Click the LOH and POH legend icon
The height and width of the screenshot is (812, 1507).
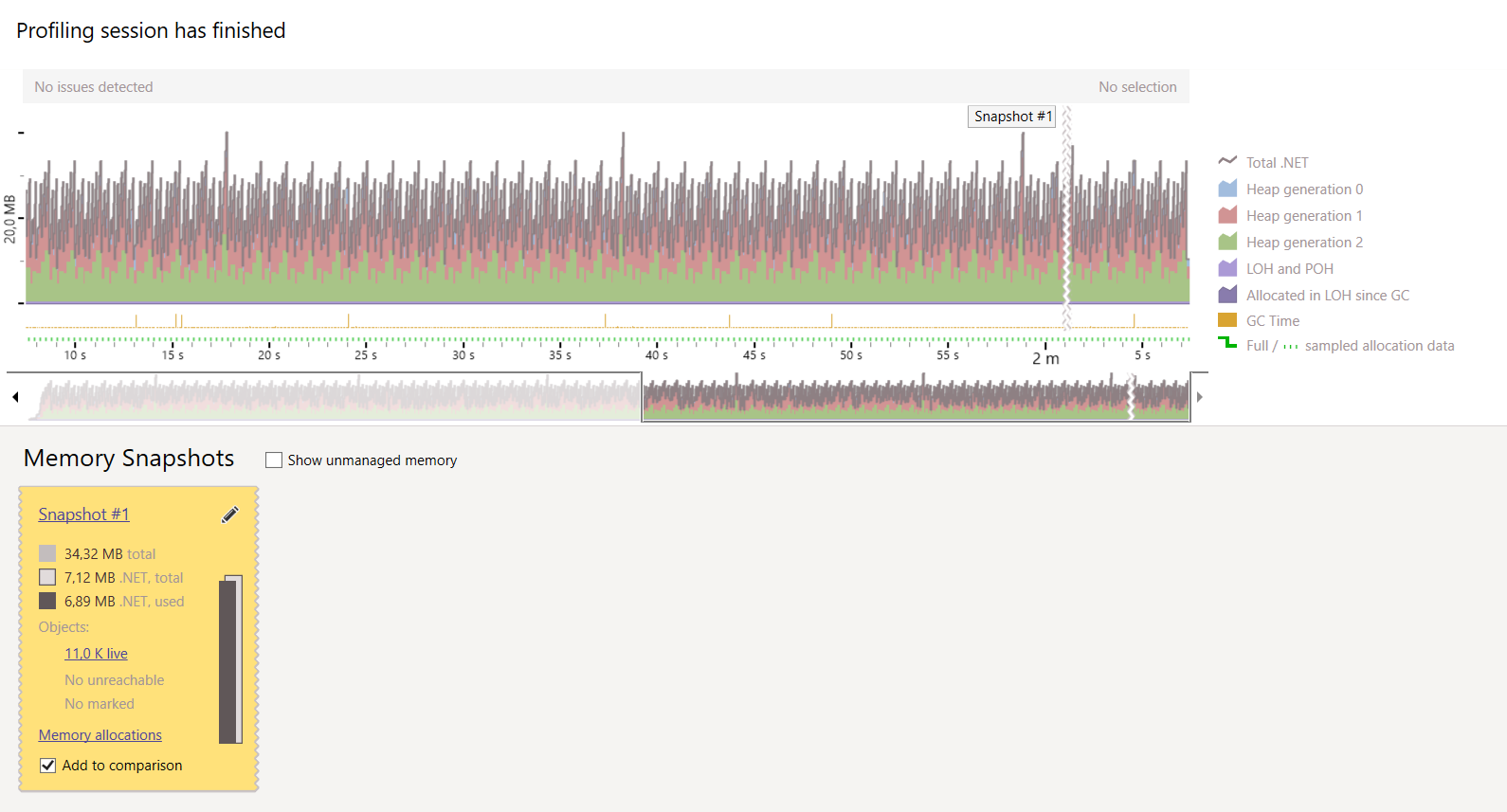pos(1227,268)
